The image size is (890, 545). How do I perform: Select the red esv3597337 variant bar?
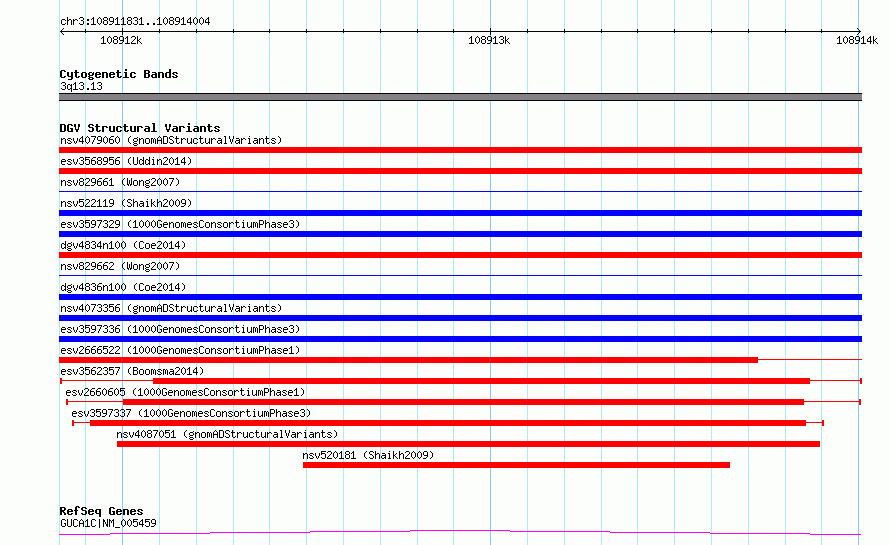coord(448,423)
